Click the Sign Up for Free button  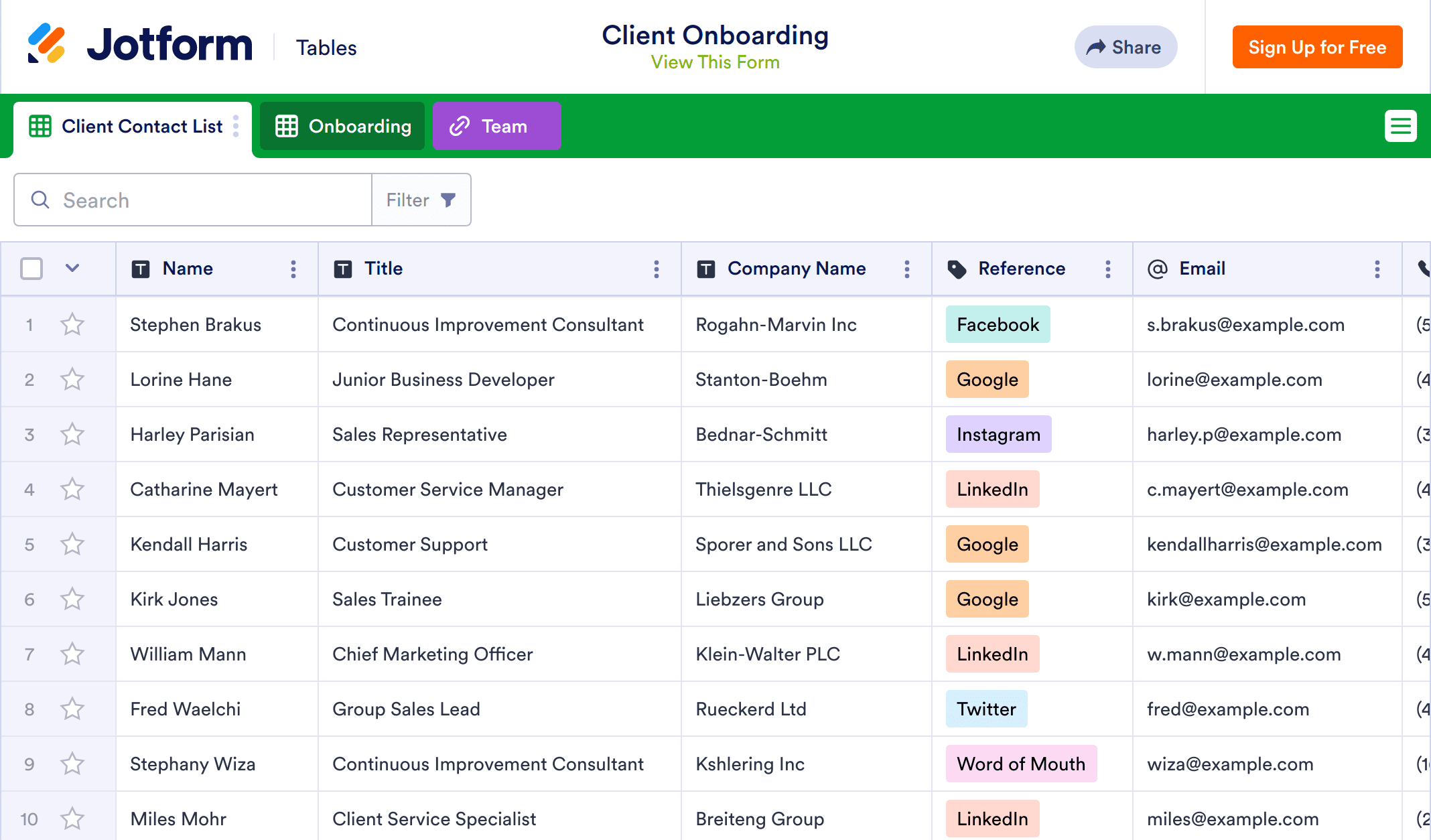point(1316,47)
